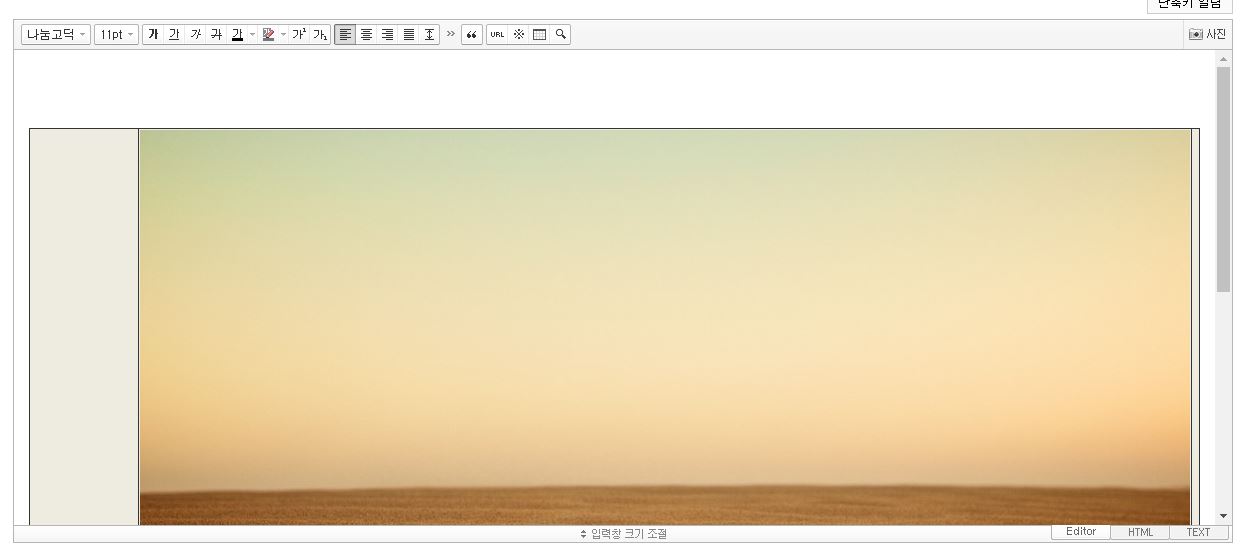
Task: Apply the current font color
Action: [x=237, y=34]
